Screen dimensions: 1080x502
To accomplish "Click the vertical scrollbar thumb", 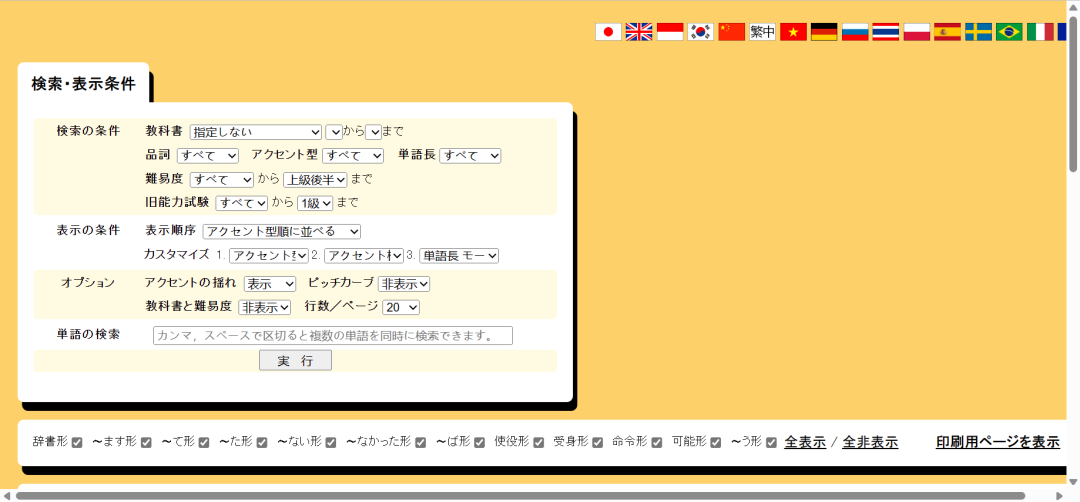I will [1073, 92].
